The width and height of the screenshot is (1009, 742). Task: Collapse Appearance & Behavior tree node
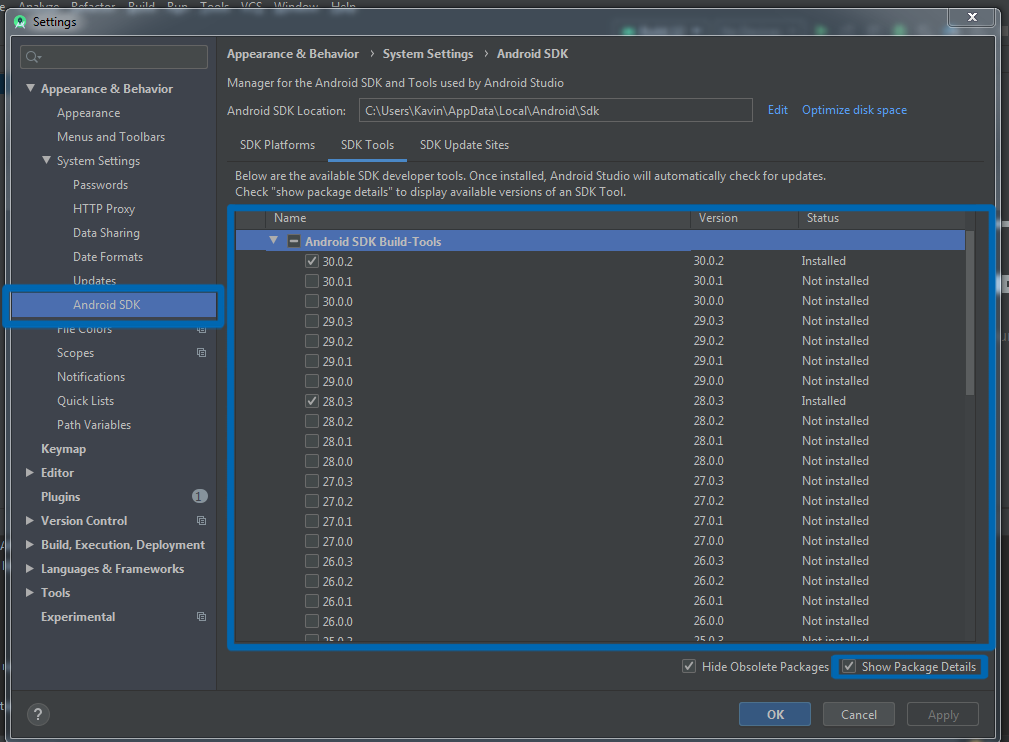pos(30,88)
